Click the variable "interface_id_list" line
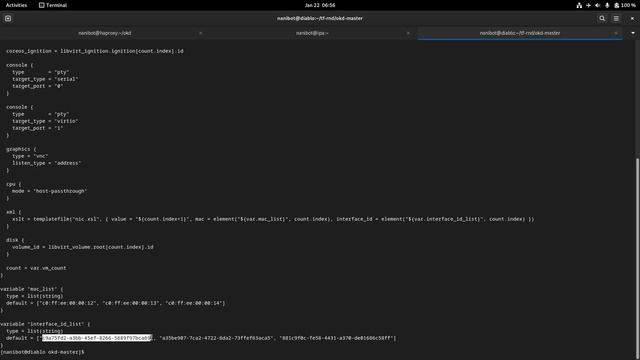 [x=45, y=324]
